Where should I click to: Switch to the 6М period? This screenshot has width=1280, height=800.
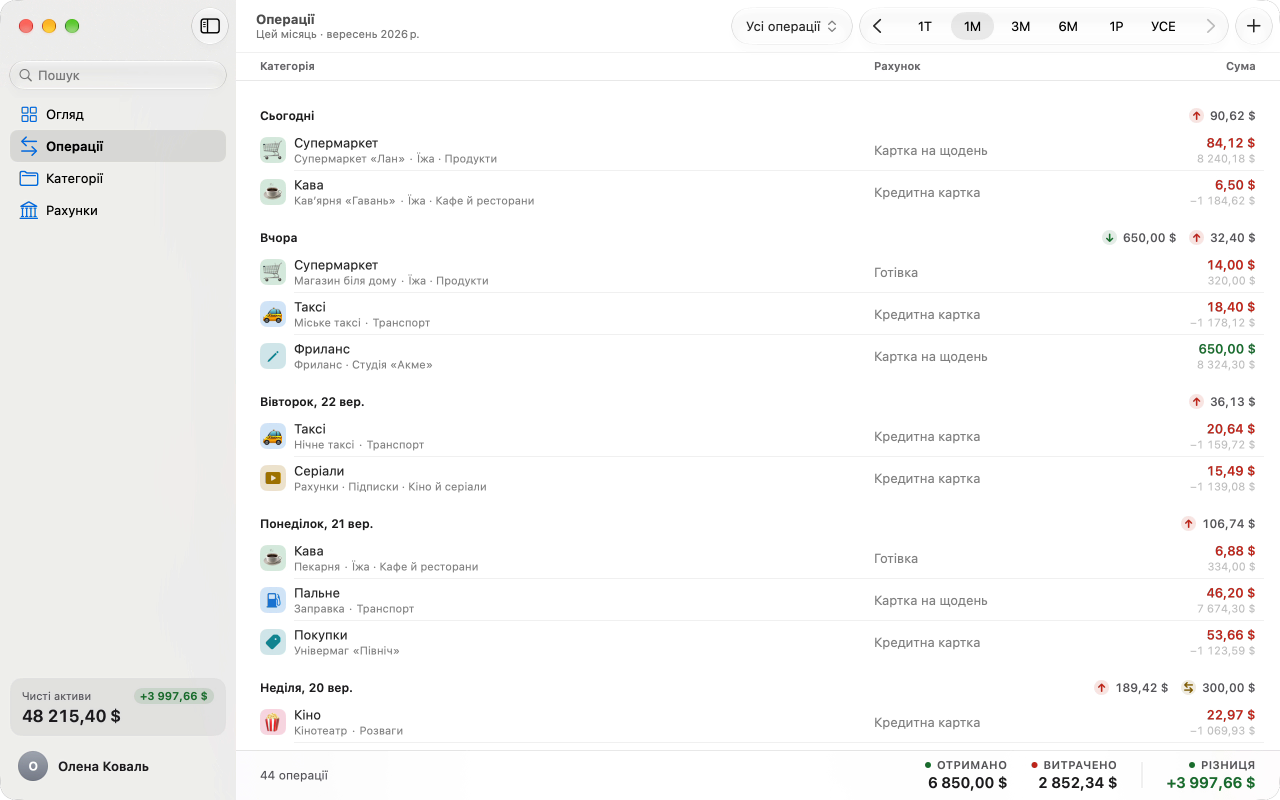coord(1068,26)
